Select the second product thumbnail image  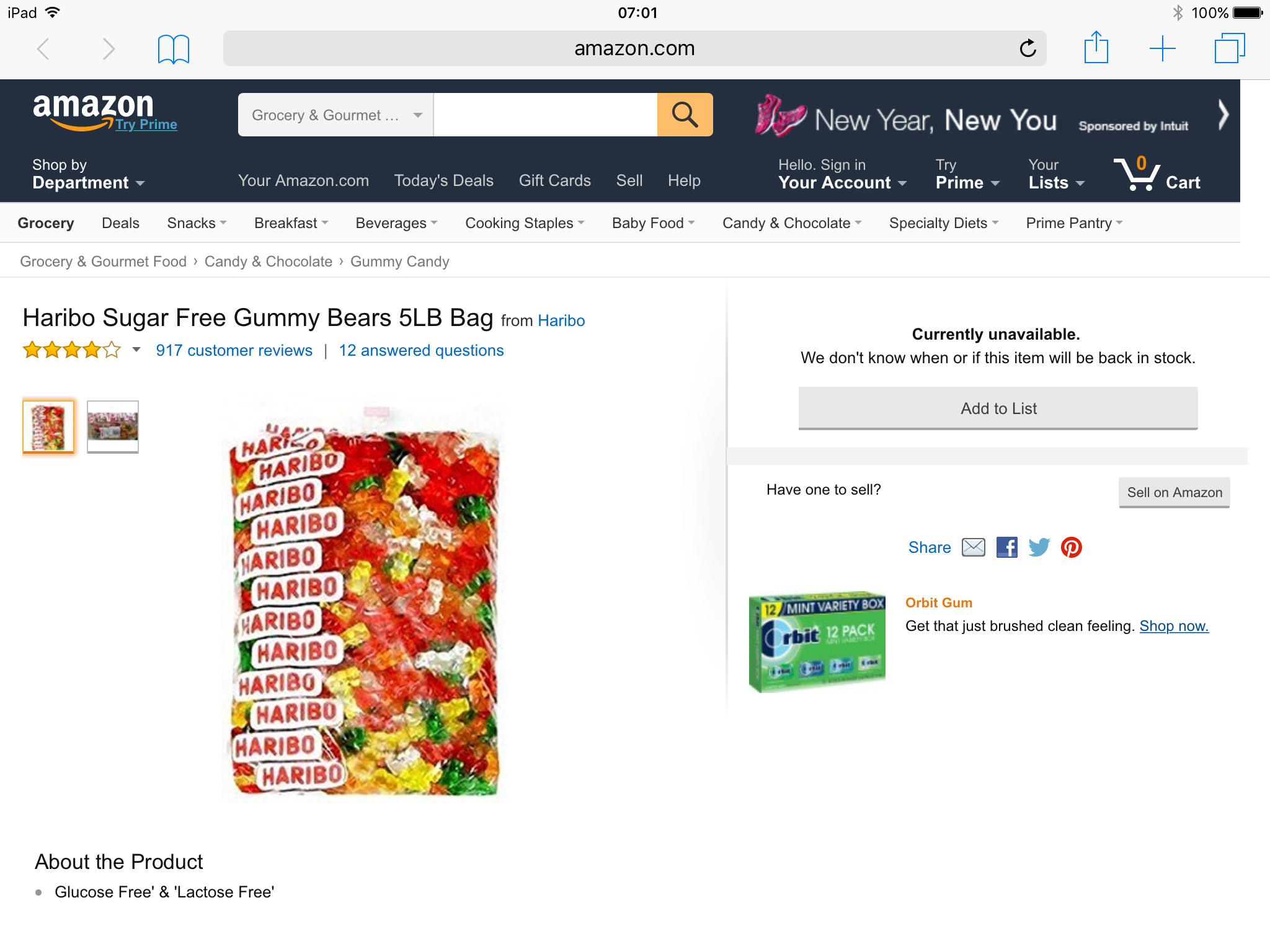tap(113, 427)
